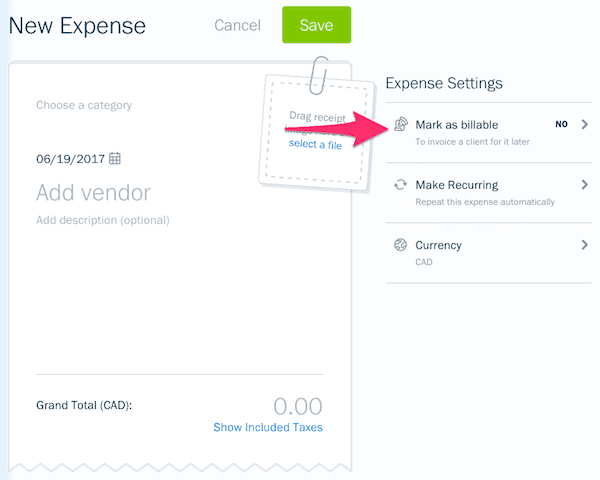Select the 06/19/2017 date field
This screenshot has height=480, width=600.
[70, 158]
